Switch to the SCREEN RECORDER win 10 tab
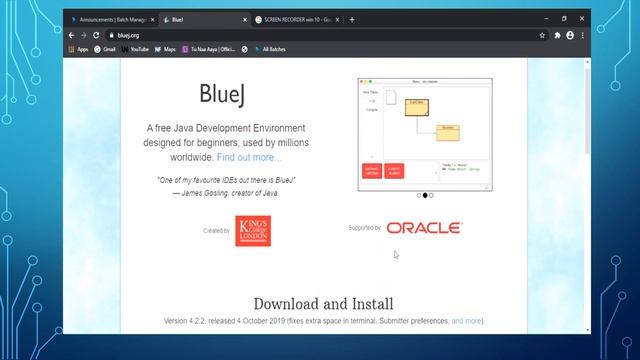Image resolution: width=640 pixels, height=360 pixels. 297,20
